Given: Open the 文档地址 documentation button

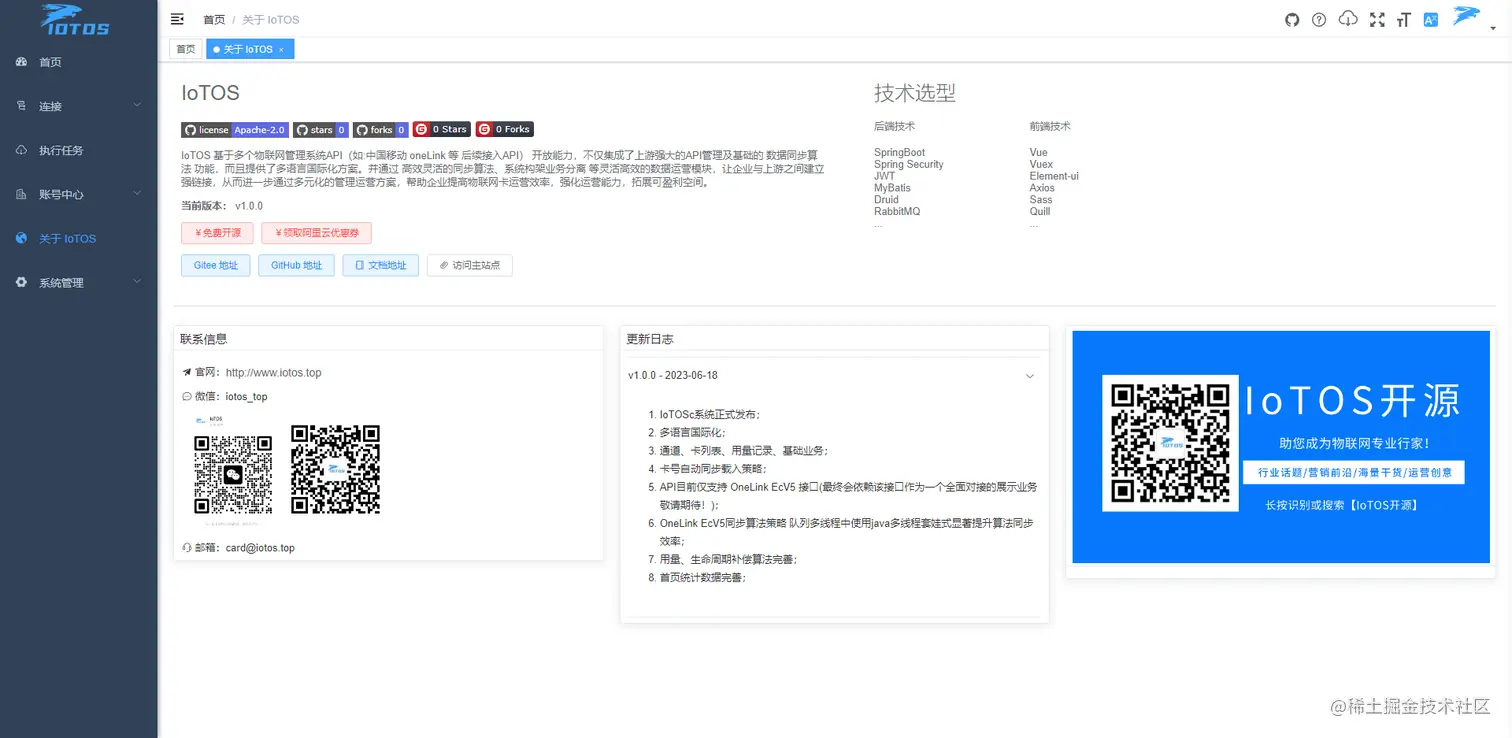Looking at the screenshot, I should click(x=380, y=265).
